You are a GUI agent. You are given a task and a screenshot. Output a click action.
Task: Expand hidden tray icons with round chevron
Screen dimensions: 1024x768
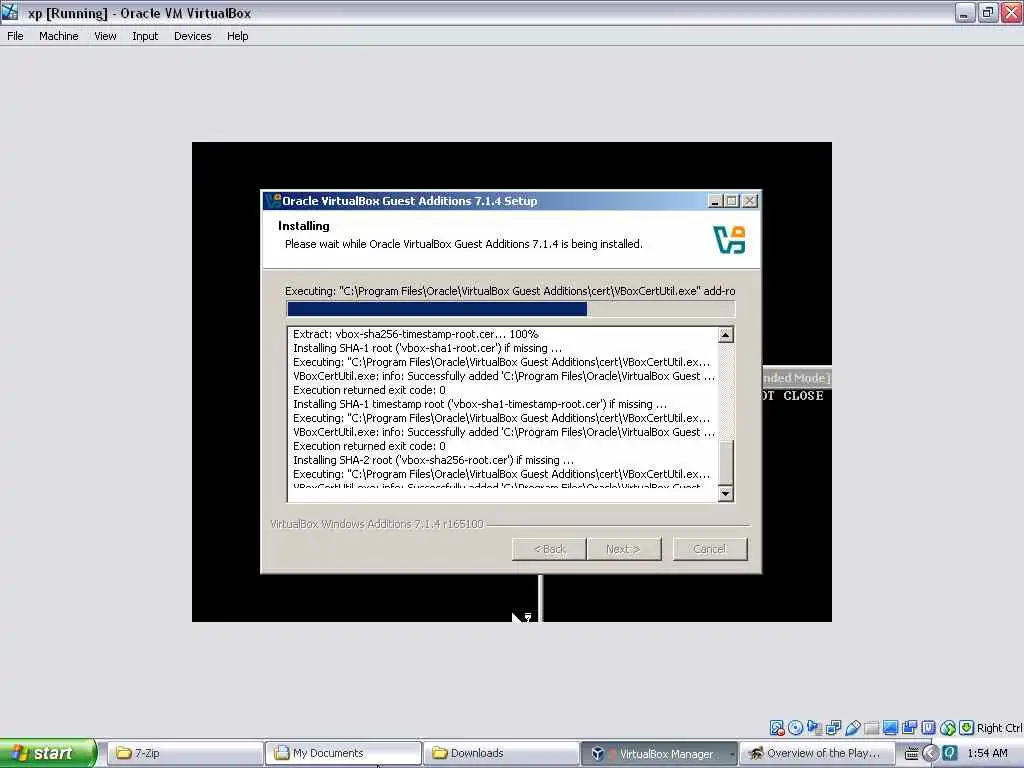coord(931,753)
